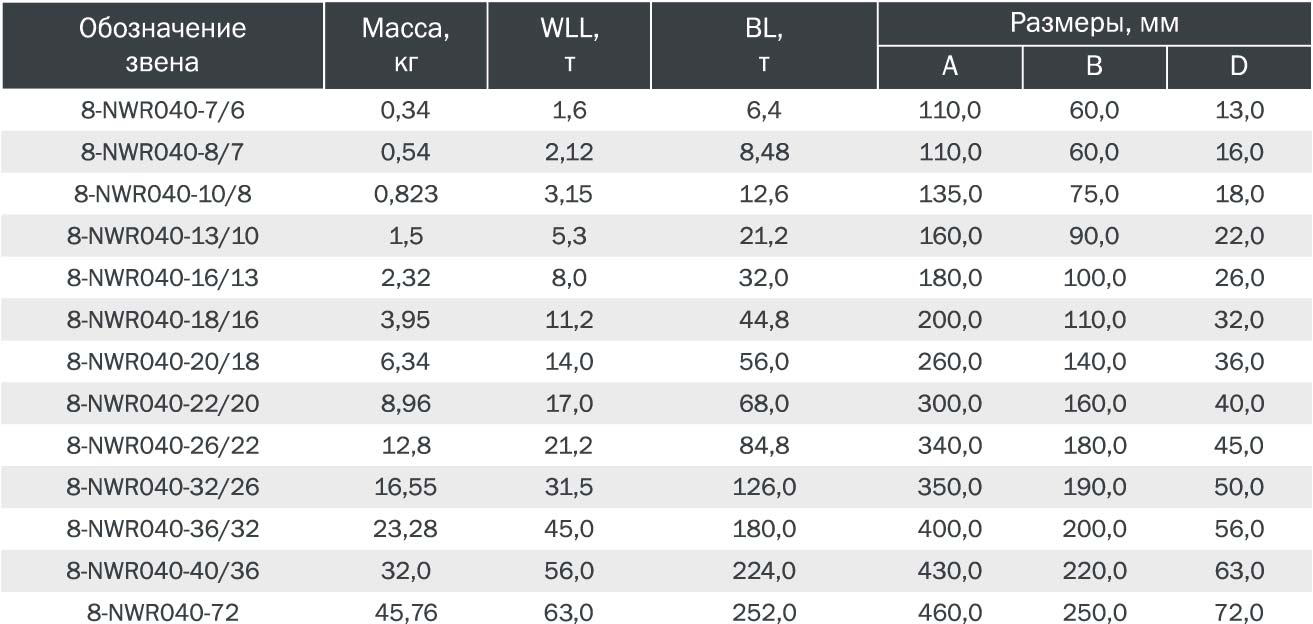Click the 'Размеры, мм' header
Image resolution: width=1313 pixels, height=624 pixels.
(x=1095, y=23)
